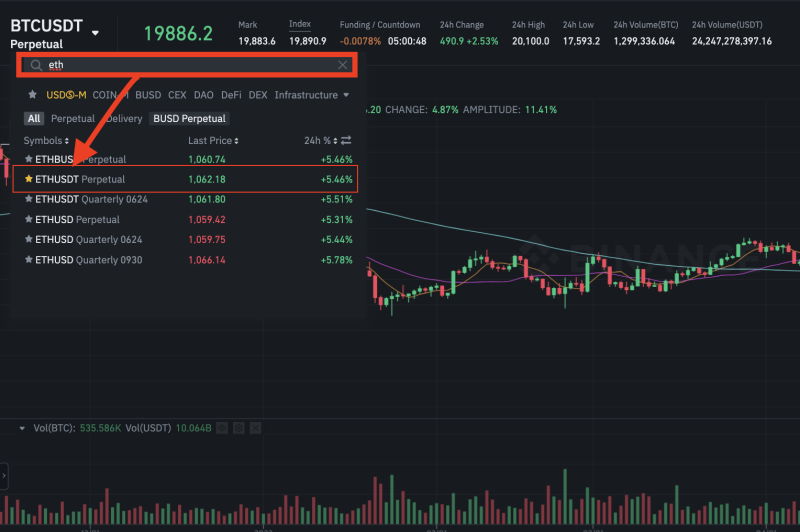Toggle volume indicator visibility eye icon
Screen dimensions: 800x532
(x=222, y=428)
